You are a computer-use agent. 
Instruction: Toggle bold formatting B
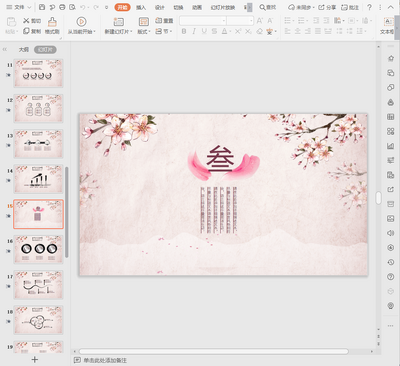point(184,31)
